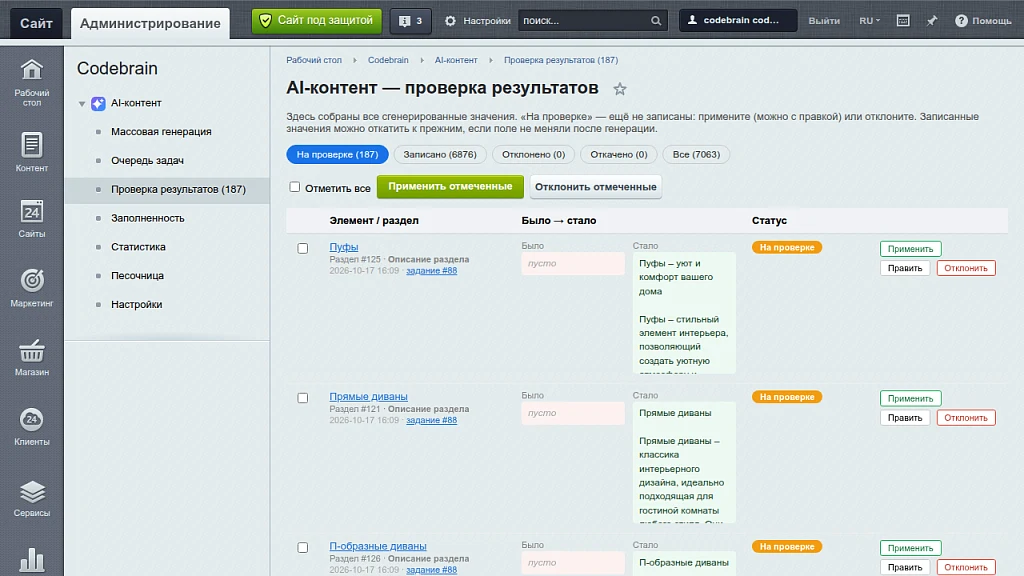1024x576 pixels.
Task: Open the Настройки gear icon
Action: point(451,21)
